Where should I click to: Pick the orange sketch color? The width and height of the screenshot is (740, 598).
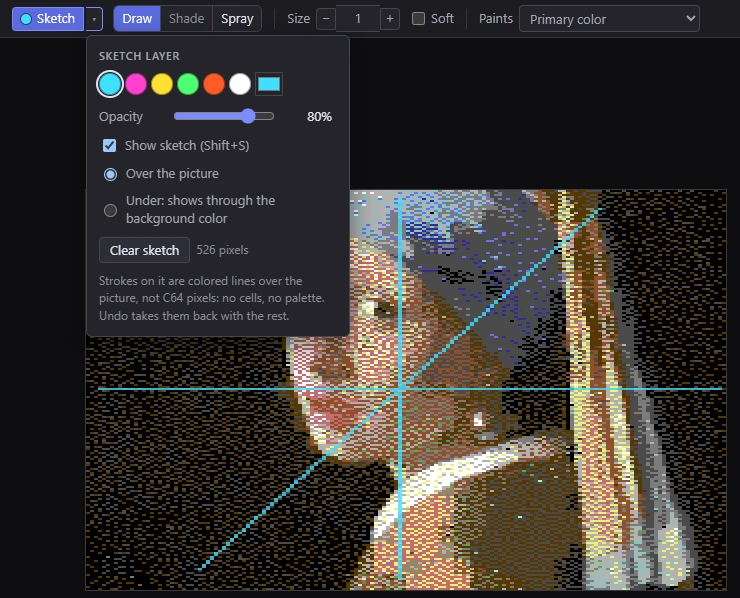(x=214, y=84)
